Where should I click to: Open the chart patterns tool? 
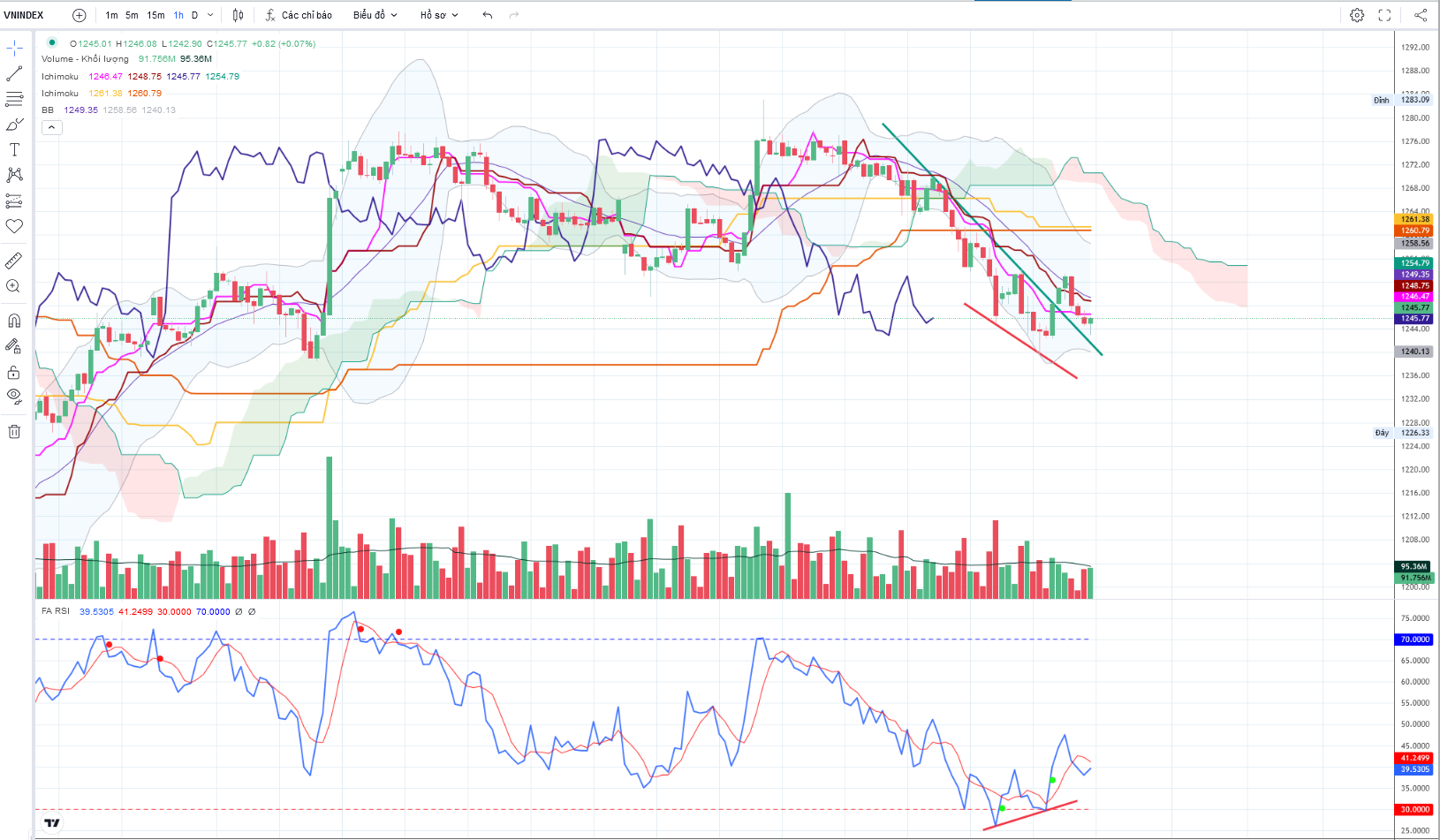tap(14, 175)
